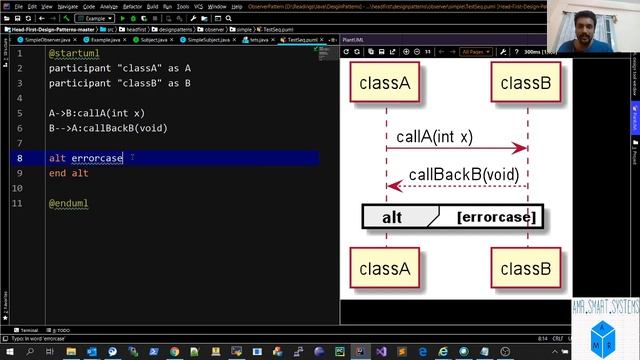Close the SimpleObserver.java tab
Image resolution: width=640 pixels, height=360 pixels.
click(x=75, y=40)
